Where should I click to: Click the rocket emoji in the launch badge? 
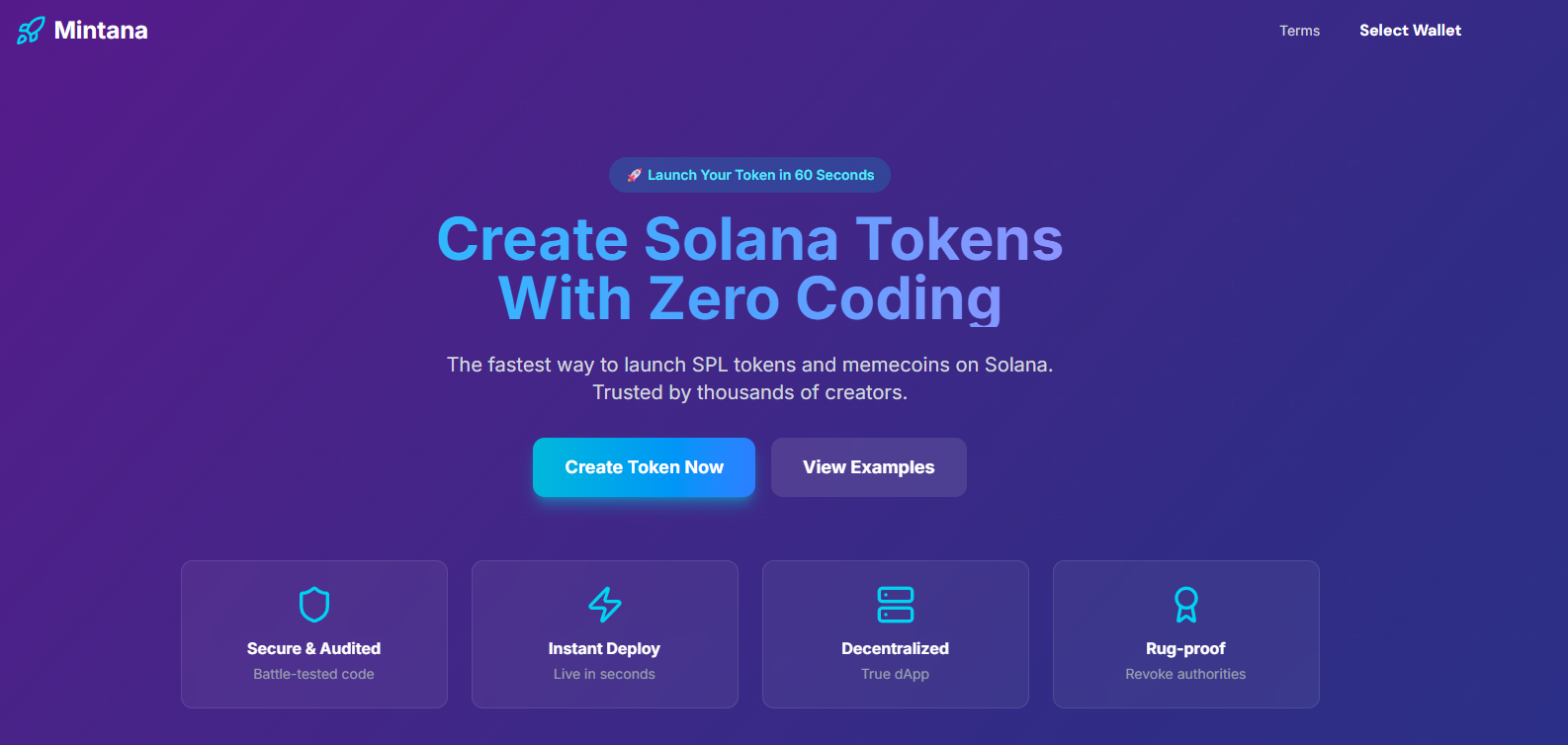634,175
